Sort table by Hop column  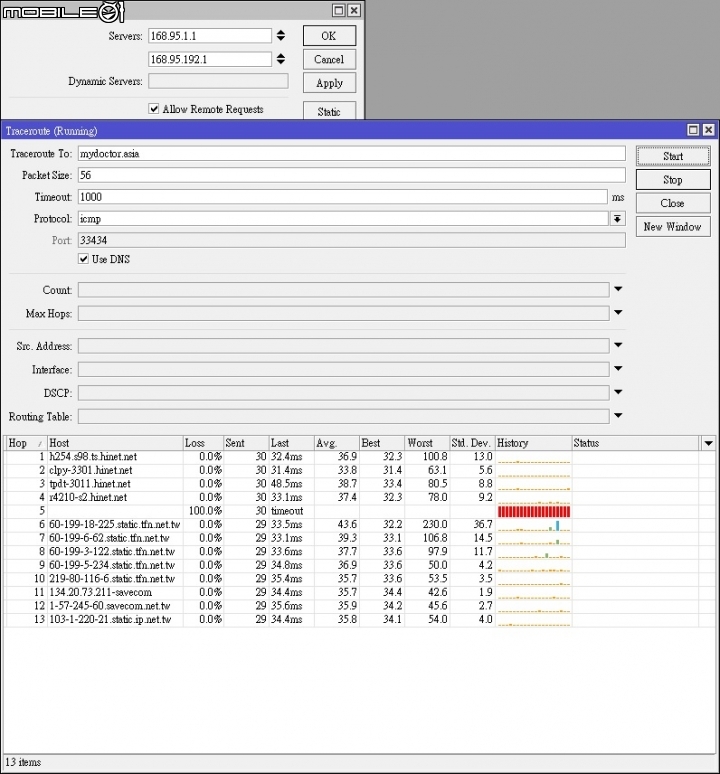pos(26,443)
